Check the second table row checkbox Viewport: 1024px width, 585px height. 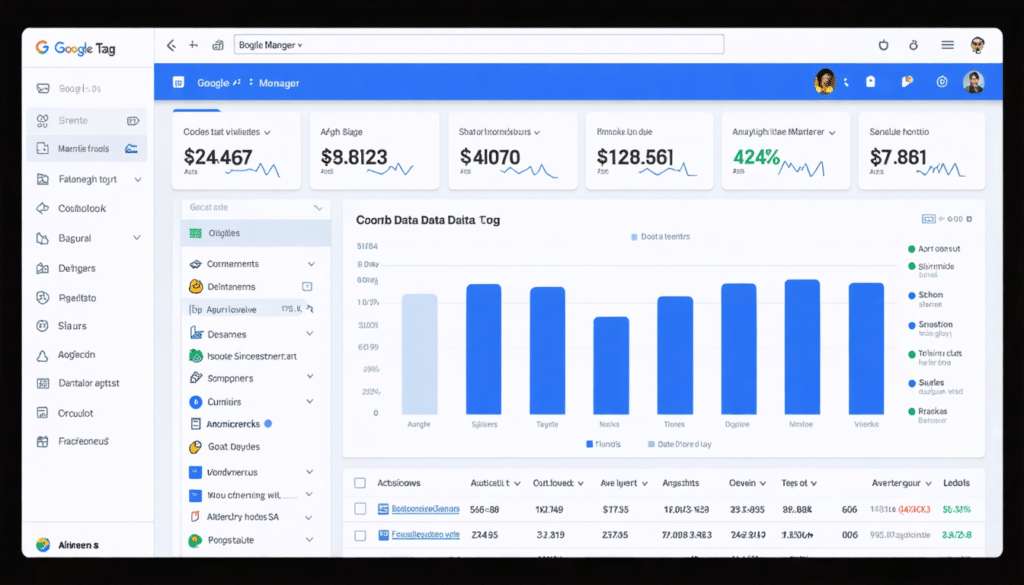pyautogui.click(x=360, y=535)
